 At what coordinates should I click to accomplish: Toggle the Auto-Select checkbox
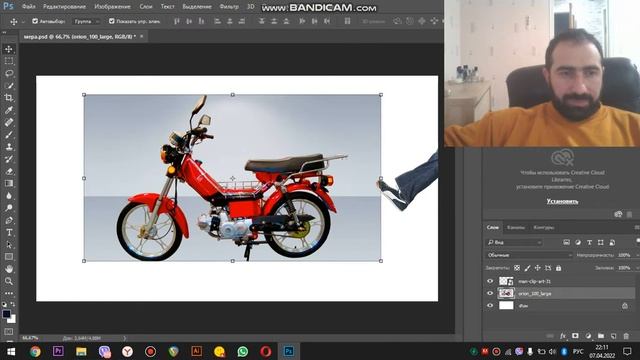pyautogui.click(x=35, y=21)
